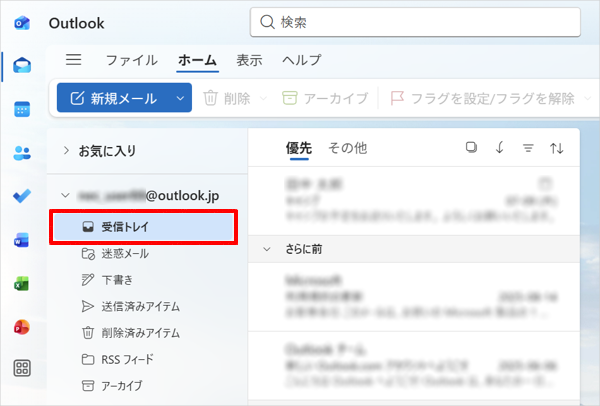This screenshot has height=406, width=600.
Task: Open the Calendar in the sidebar
Action: (22, 109)
